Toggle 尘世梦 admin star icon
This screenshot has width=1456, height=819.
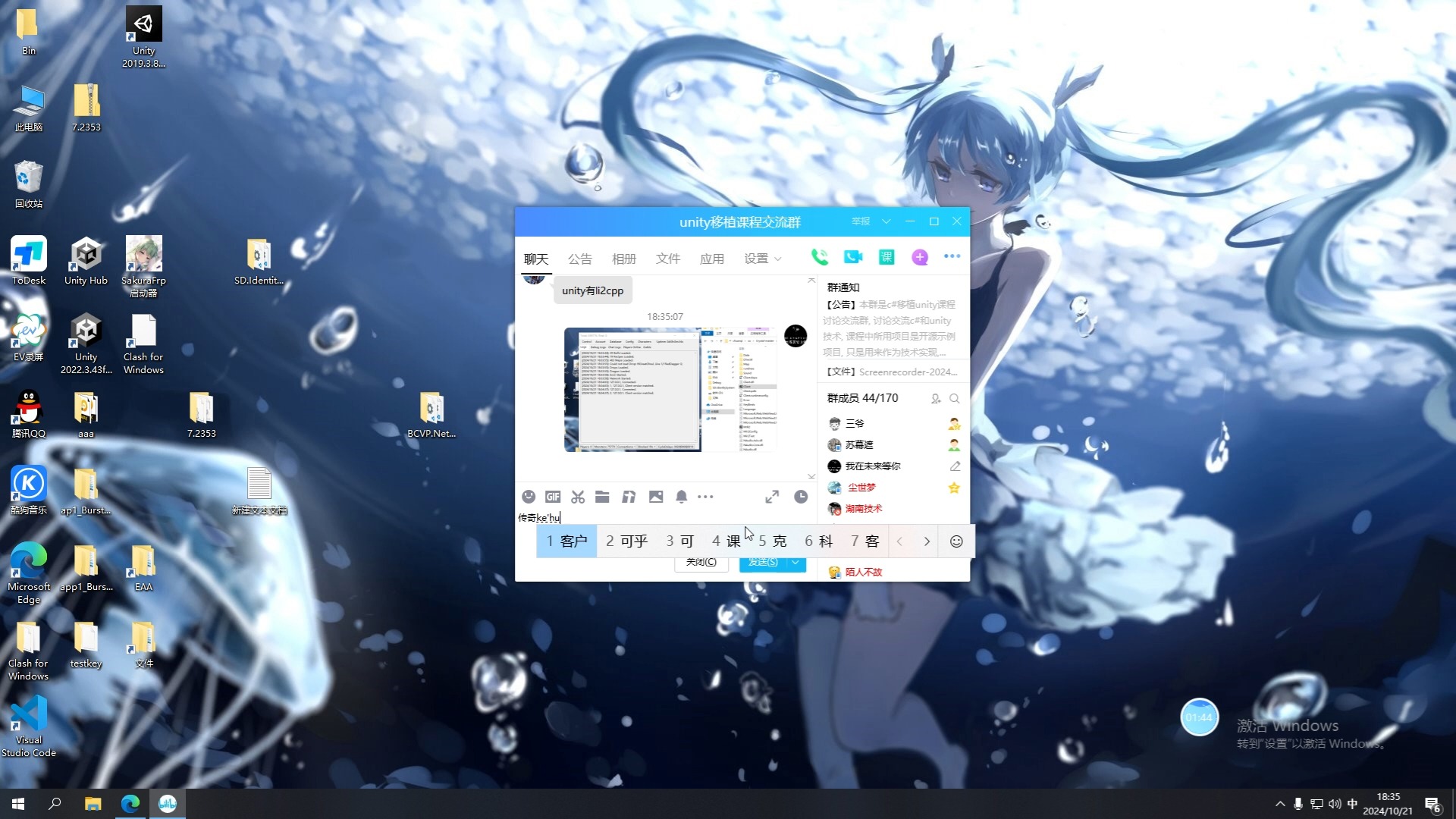coord(954,487)
